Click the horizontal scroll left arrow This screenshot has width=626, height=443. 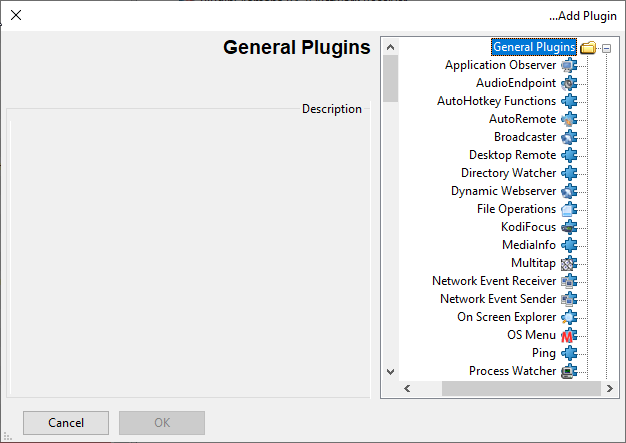pos(407,389)
